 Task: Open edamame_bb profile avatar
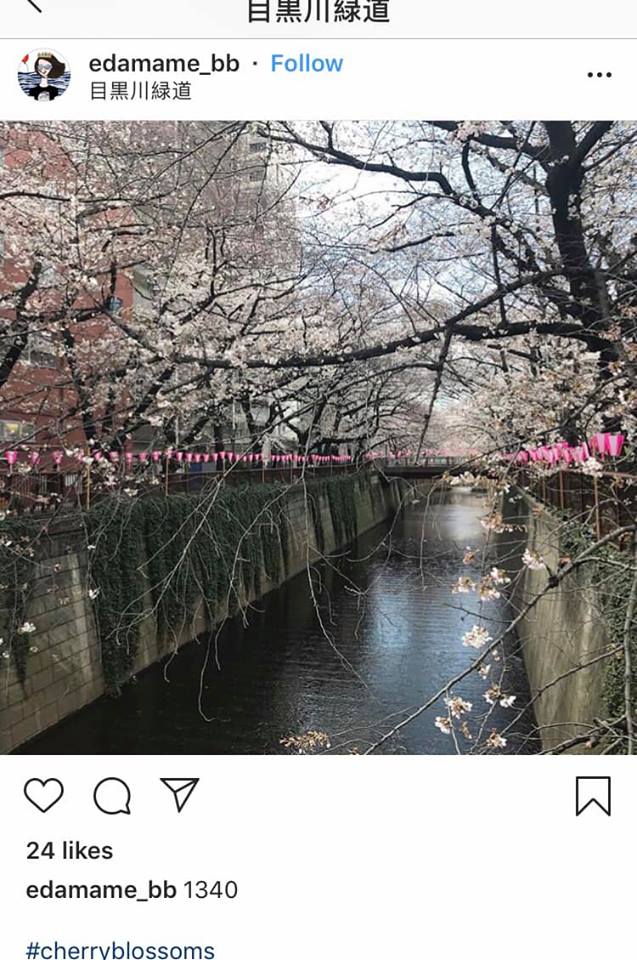tap(44, 75)
